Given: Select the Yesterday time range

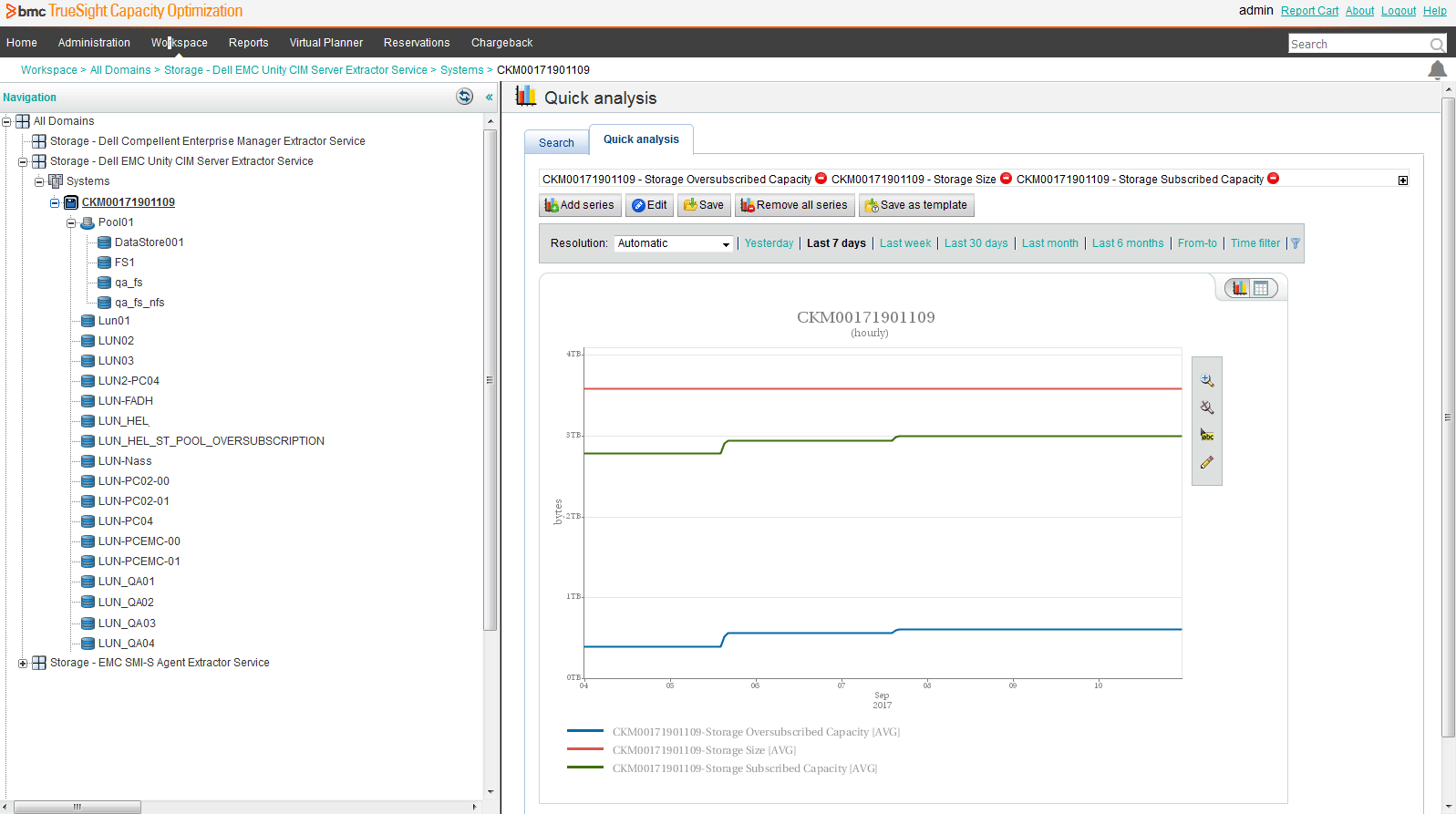Looking at the screenshot, I should [769, 243].
